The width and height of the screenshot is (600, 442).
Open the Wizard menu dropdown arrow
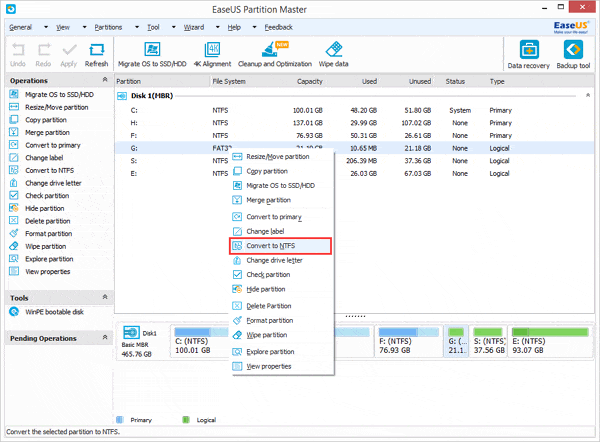coord(218,27)
